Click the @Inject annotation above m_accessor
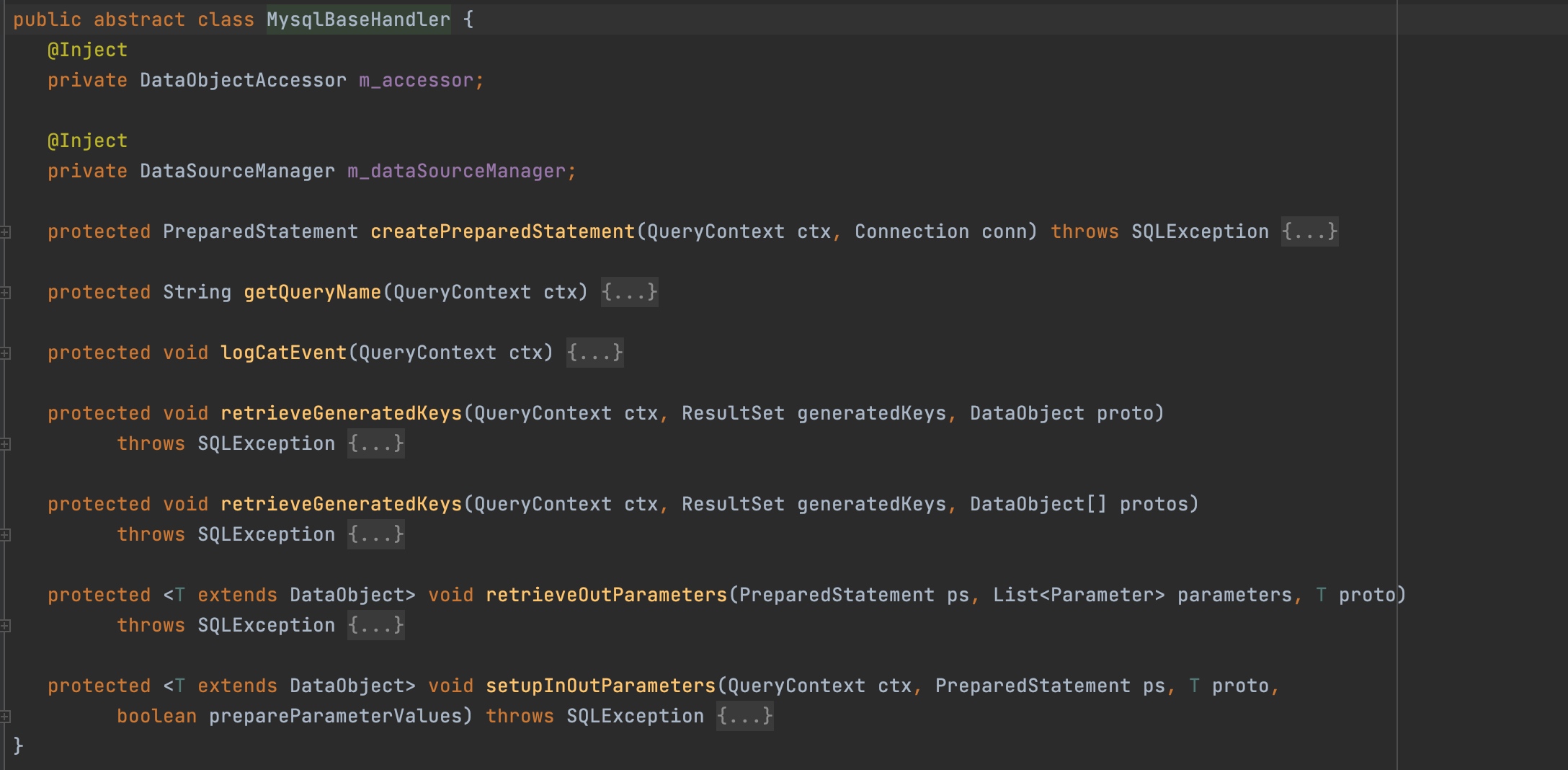Viewport: 1568px width, 770px height. click(x=87, y=50)
